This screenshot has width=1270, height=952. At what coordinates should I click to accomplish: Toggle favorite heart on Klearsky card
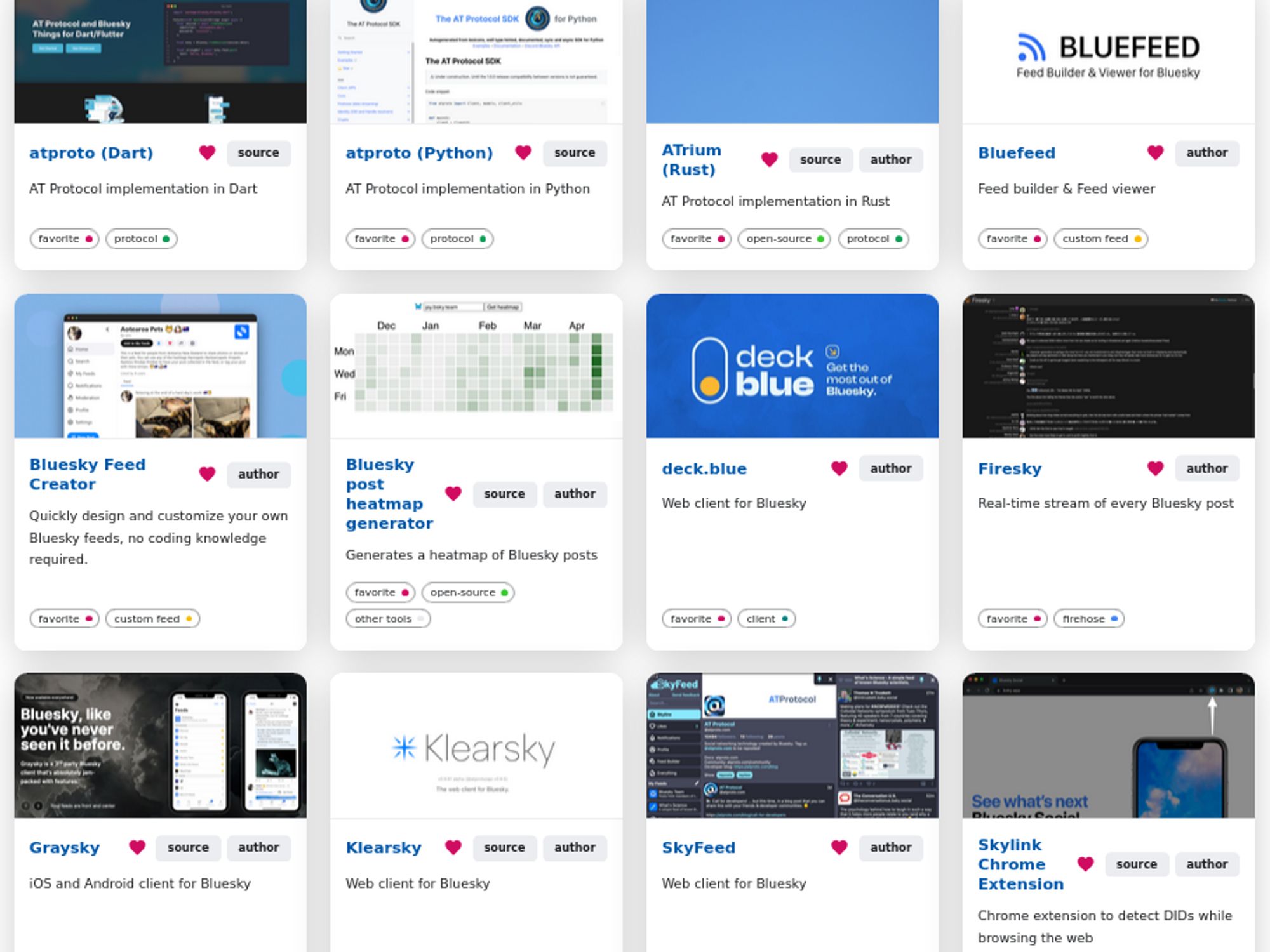pyautogui.click(x=453, y=847)
